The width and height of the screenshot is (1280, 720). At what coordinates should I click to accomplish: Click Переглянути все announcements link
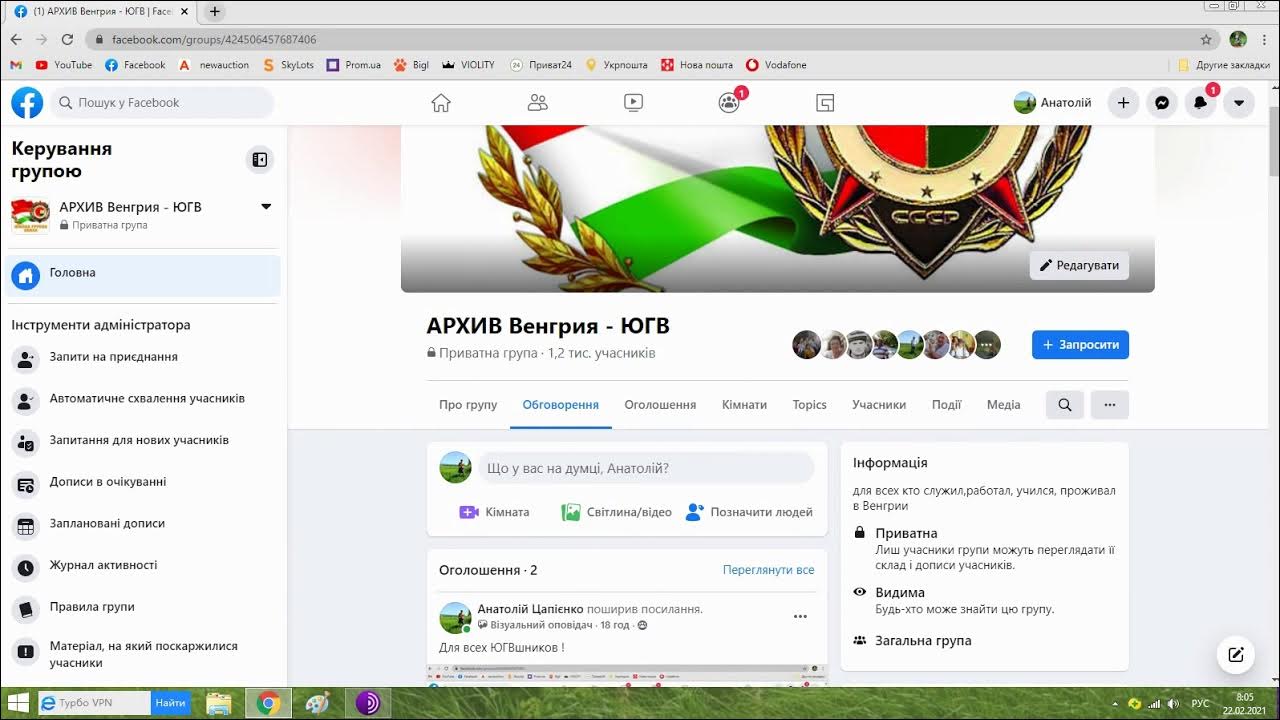coord(768,570)
